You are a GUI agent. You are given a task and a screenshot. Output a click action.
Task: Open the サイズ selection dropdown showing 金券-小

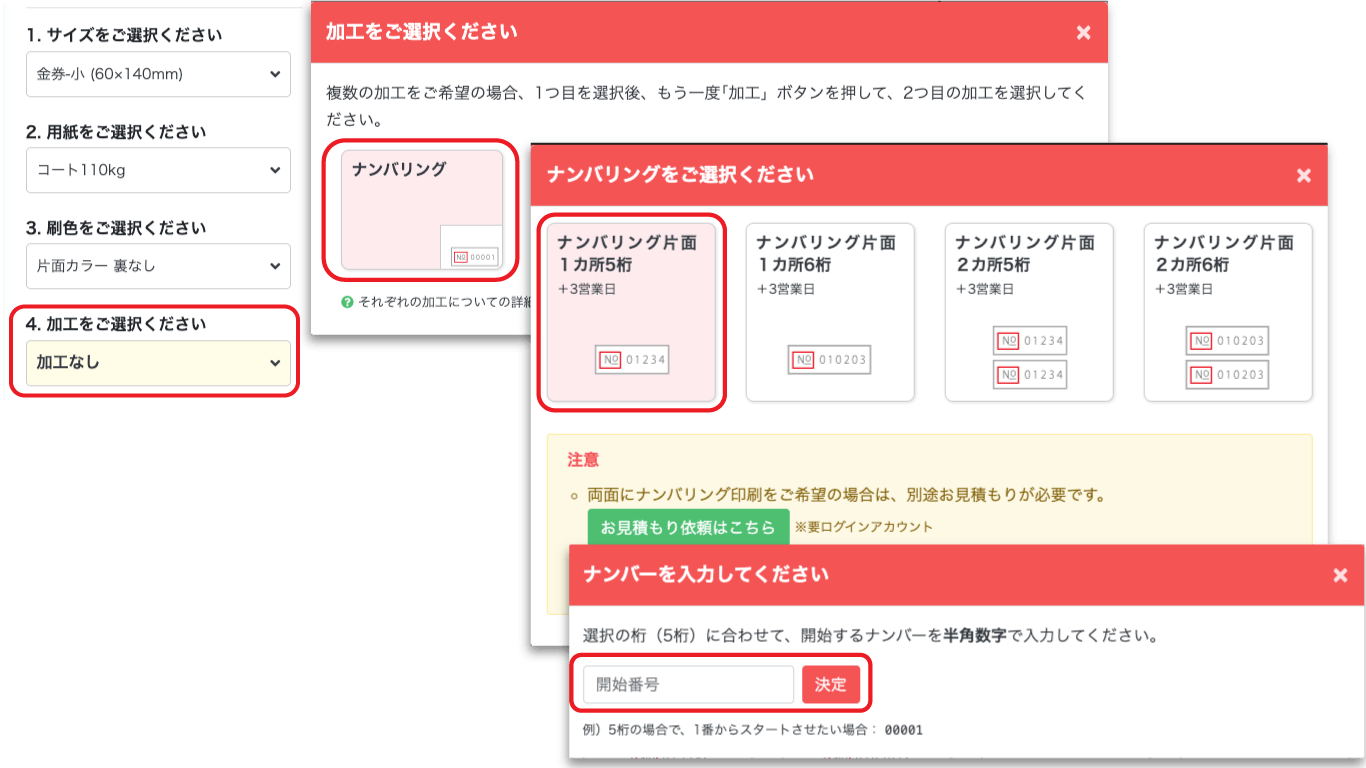pos(157,74)
